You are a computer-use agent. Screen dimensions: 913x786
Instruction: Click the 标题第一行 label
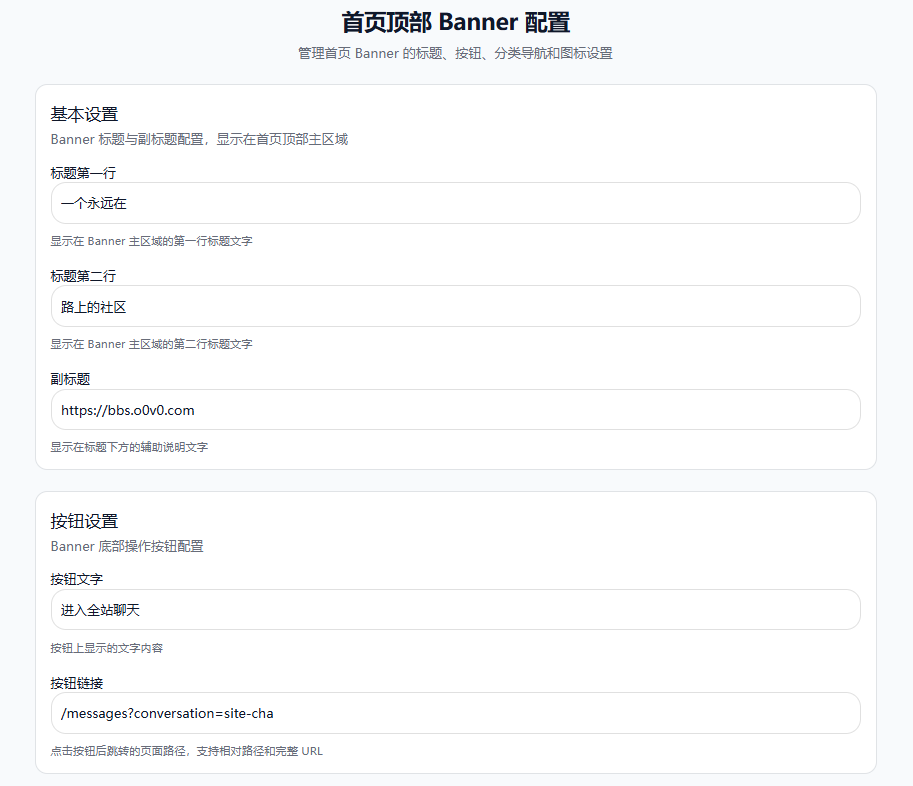point(83,173)
